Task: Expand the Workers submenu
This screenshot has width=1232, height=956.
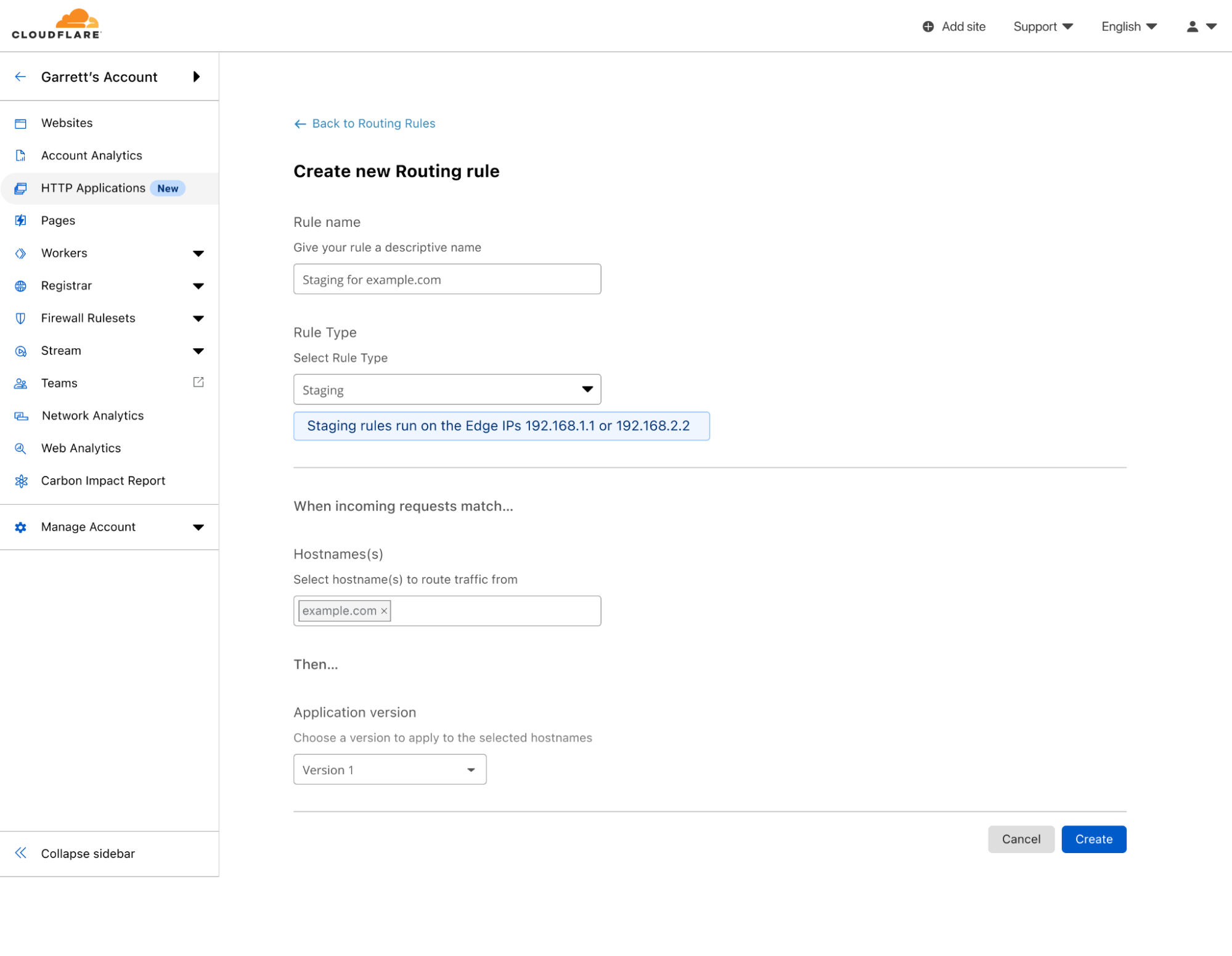Action: coord(198,253)
